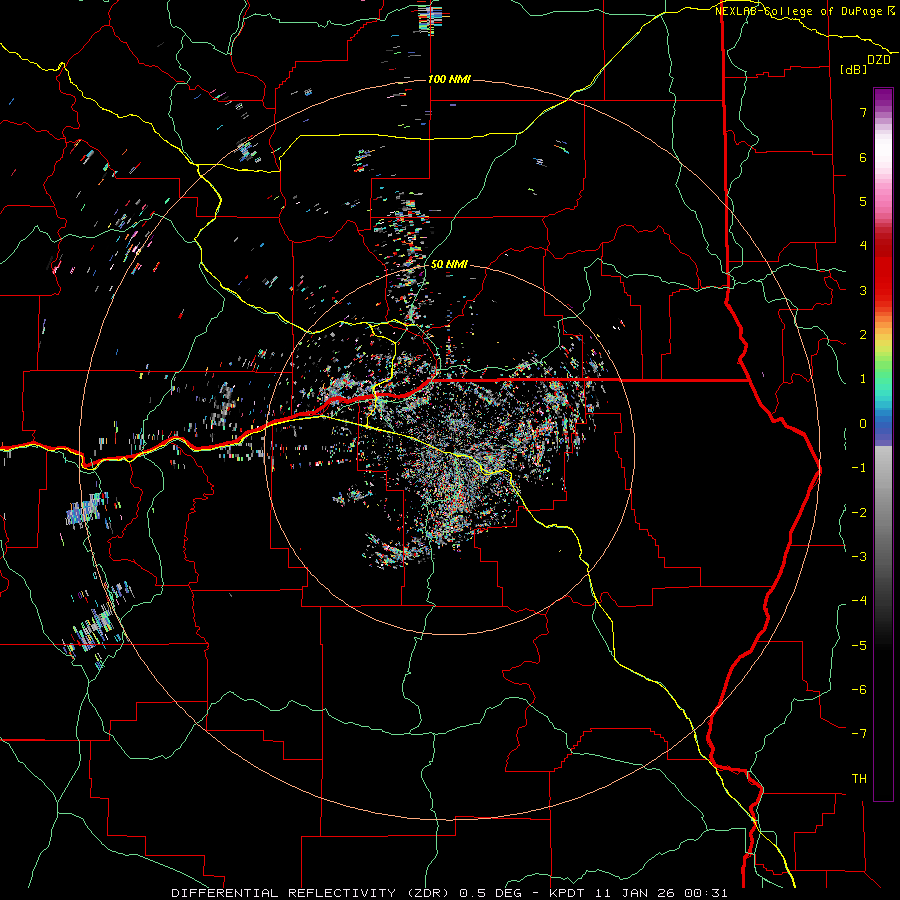Click the 100 NMI range ring label
Viewport: 900px width, 900px height.
tap(449, 79)
